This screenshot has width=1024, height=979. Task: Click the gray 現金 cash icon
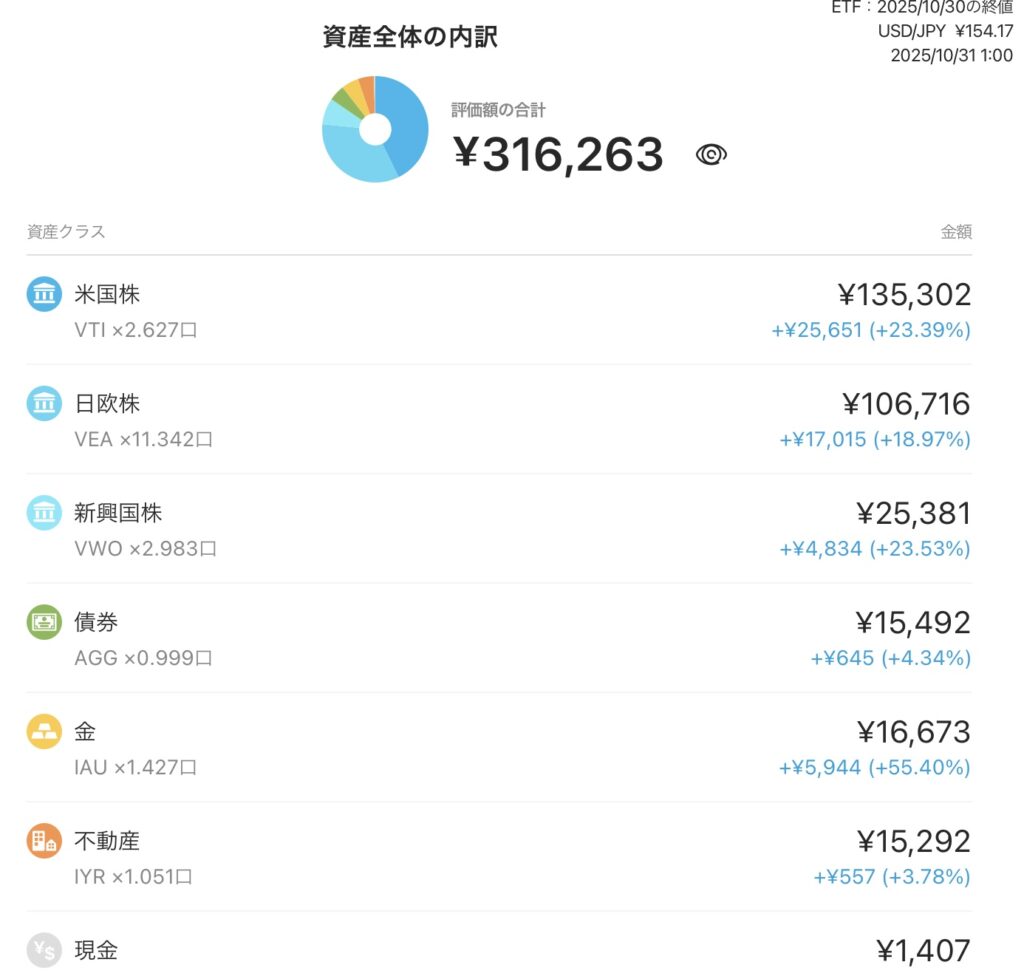[44, 949]
